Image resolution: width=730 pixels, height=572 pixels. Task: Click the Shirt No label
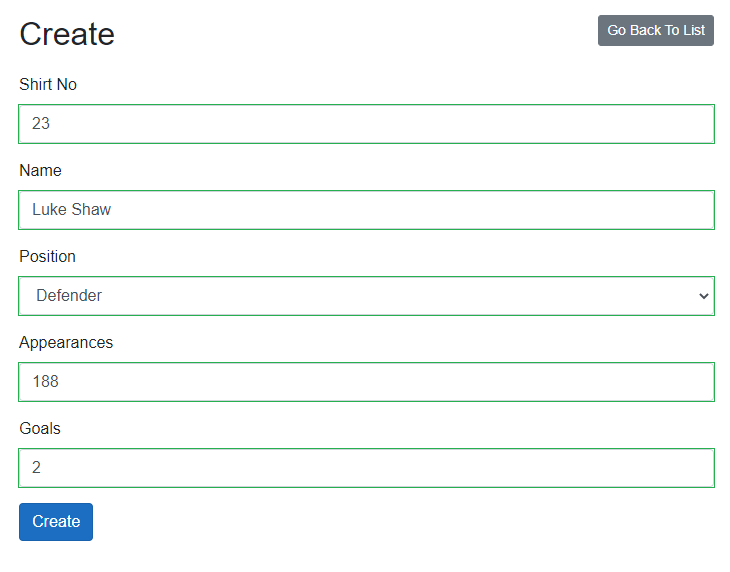click(48, 85)
